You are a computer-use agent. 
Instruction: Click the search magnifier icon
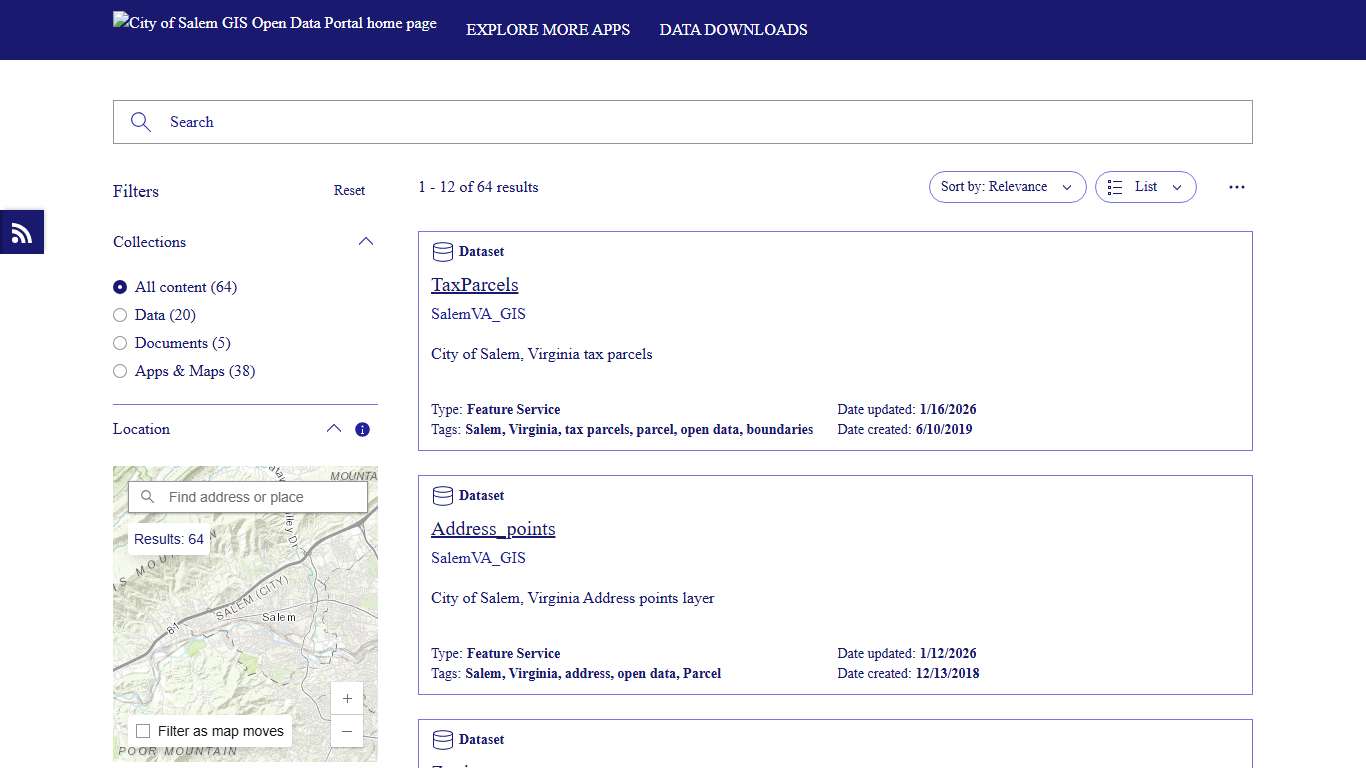[140, 121]
